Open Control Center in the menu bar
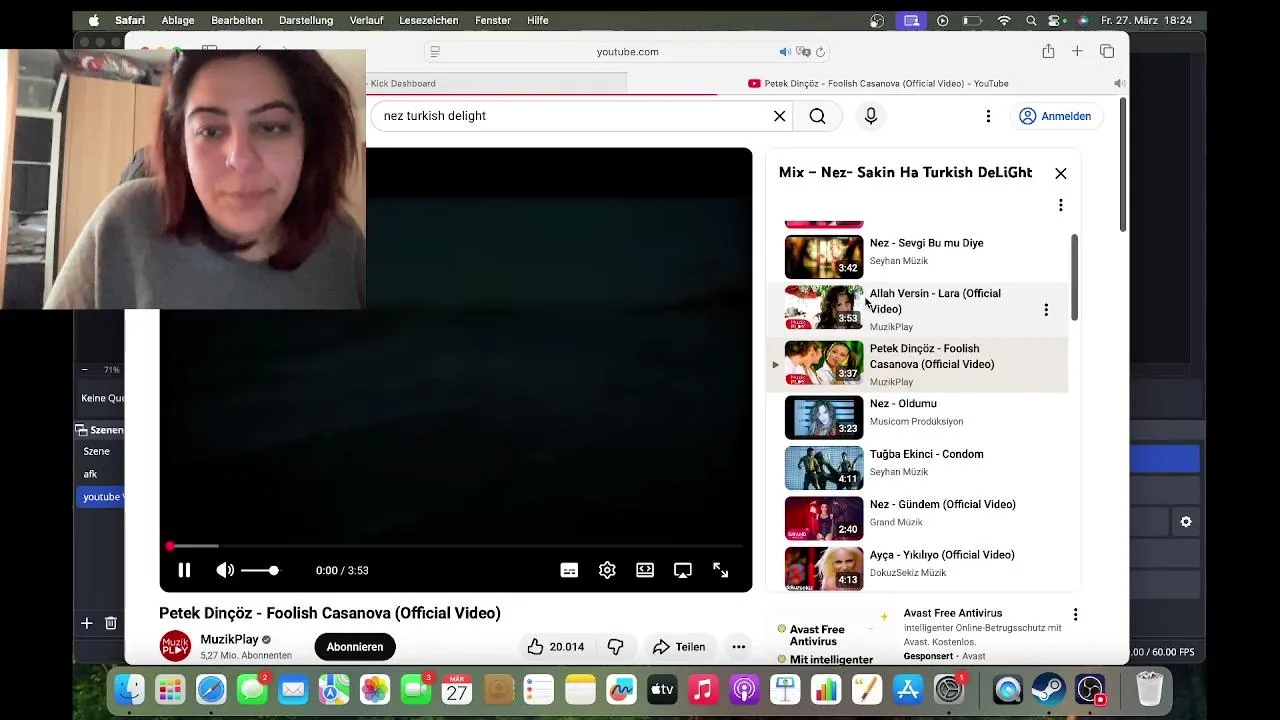 tap(1056, 20)
